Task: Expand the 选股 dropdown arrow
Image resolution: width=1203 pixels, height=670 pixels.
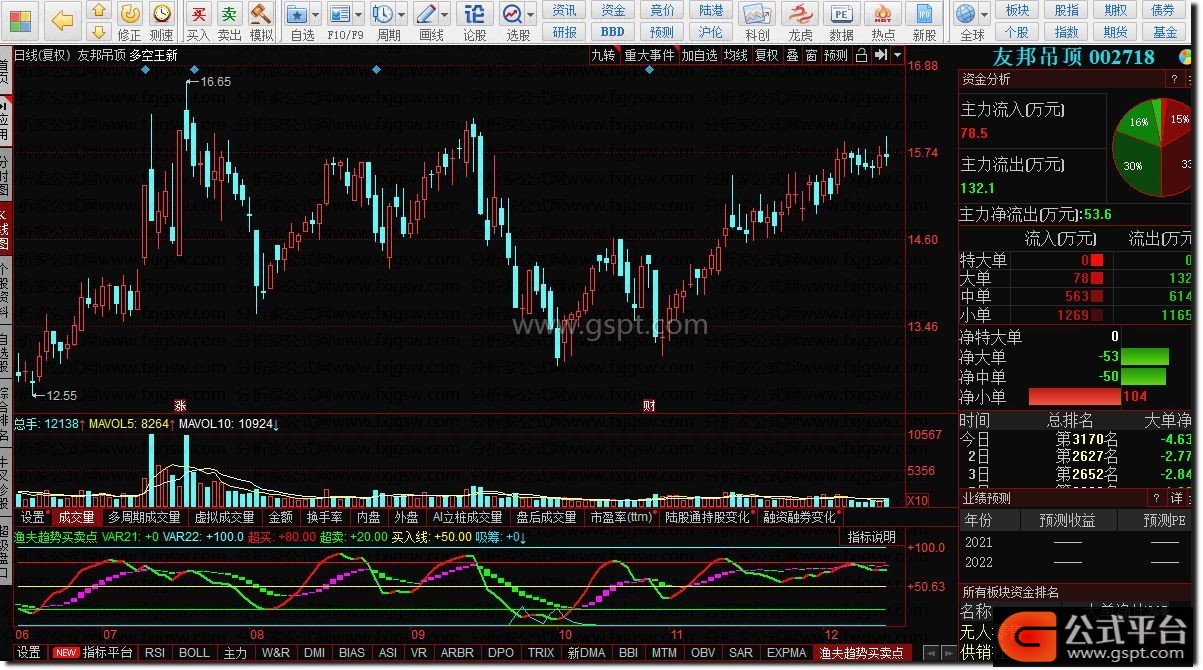Action: coord(533,16)
